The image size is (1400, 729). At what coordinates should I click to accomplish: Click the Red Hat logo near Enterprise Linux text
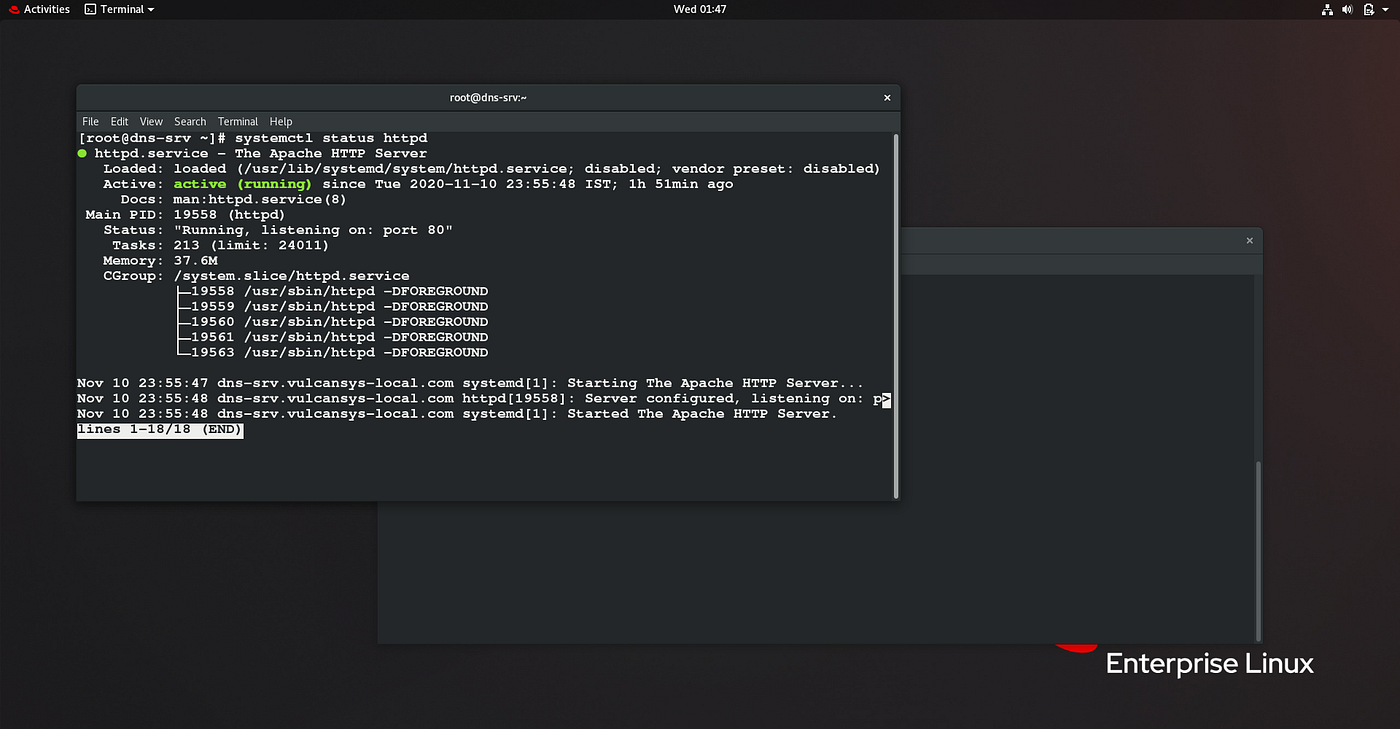click(1075, 648)
